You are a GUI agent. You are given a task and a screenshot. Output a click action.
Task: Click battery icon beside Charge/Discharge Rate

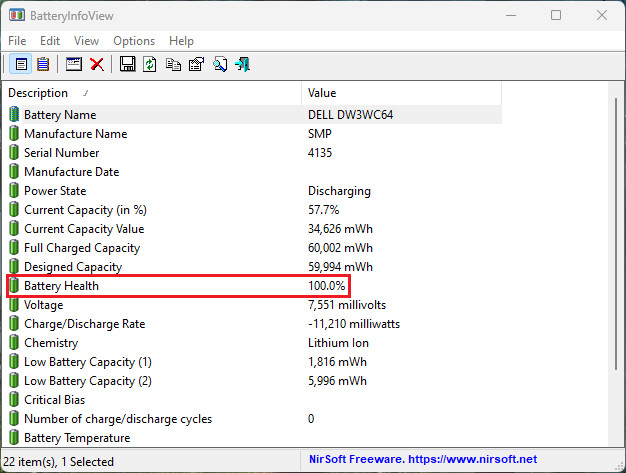pos(14,324)
